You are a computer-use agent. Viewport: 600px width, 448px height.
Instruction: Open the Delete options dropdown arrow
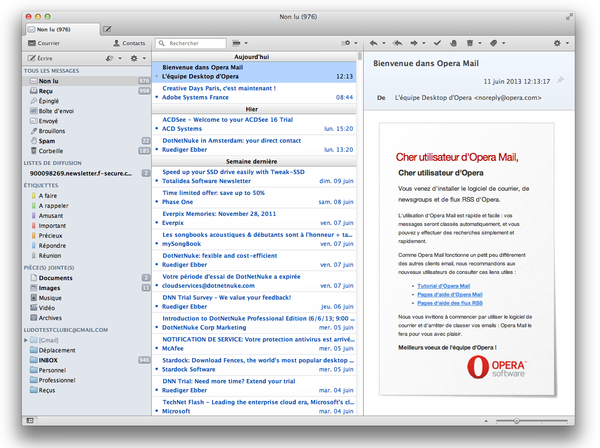[479, 43]
